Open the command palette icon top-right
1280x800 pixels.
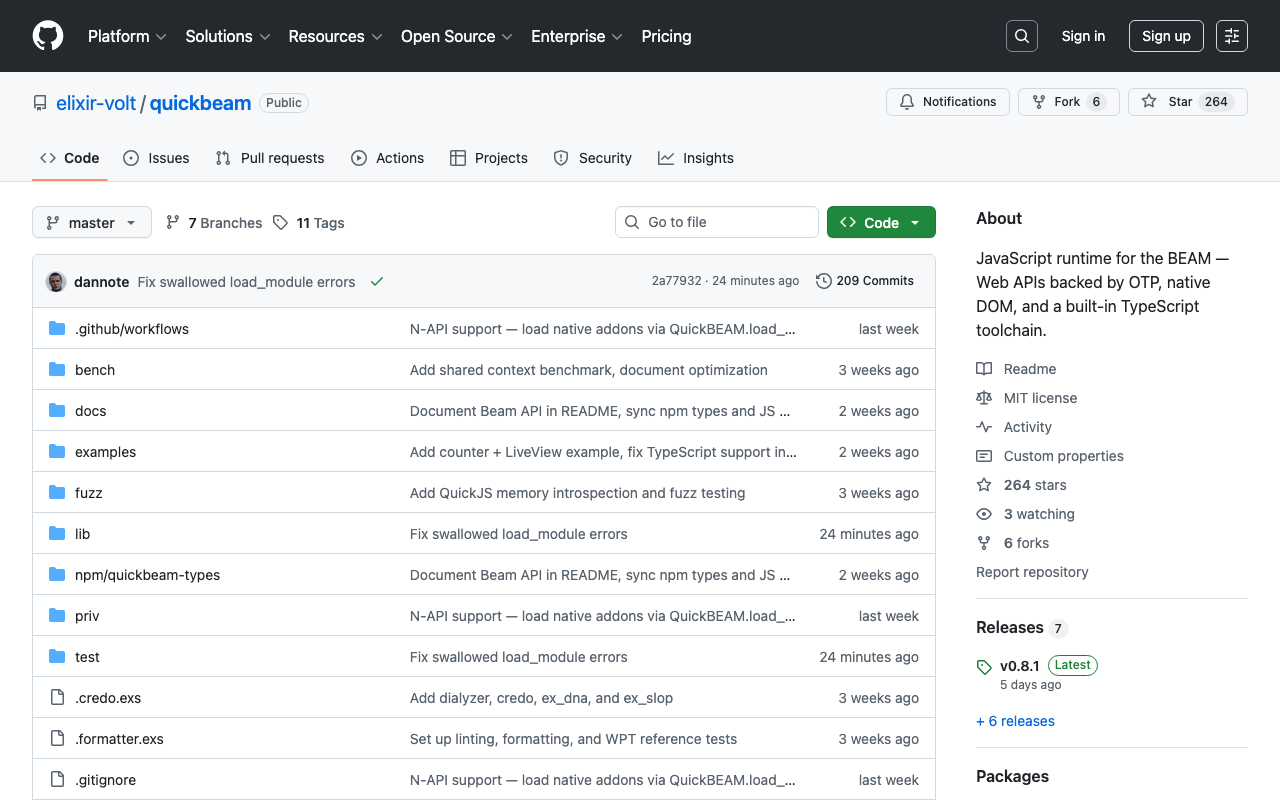(x=1231, y=35)
